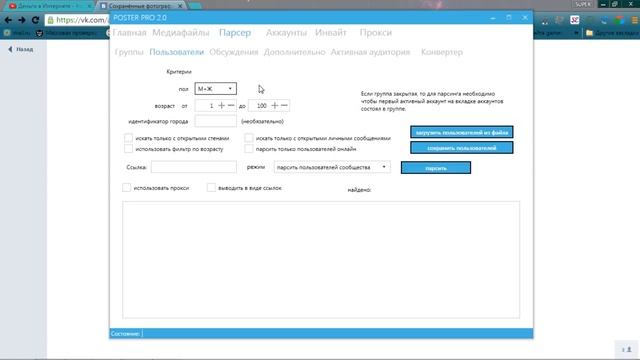Focus the minimum age field showing 1
640x360 pixels.
click(206, 106)
